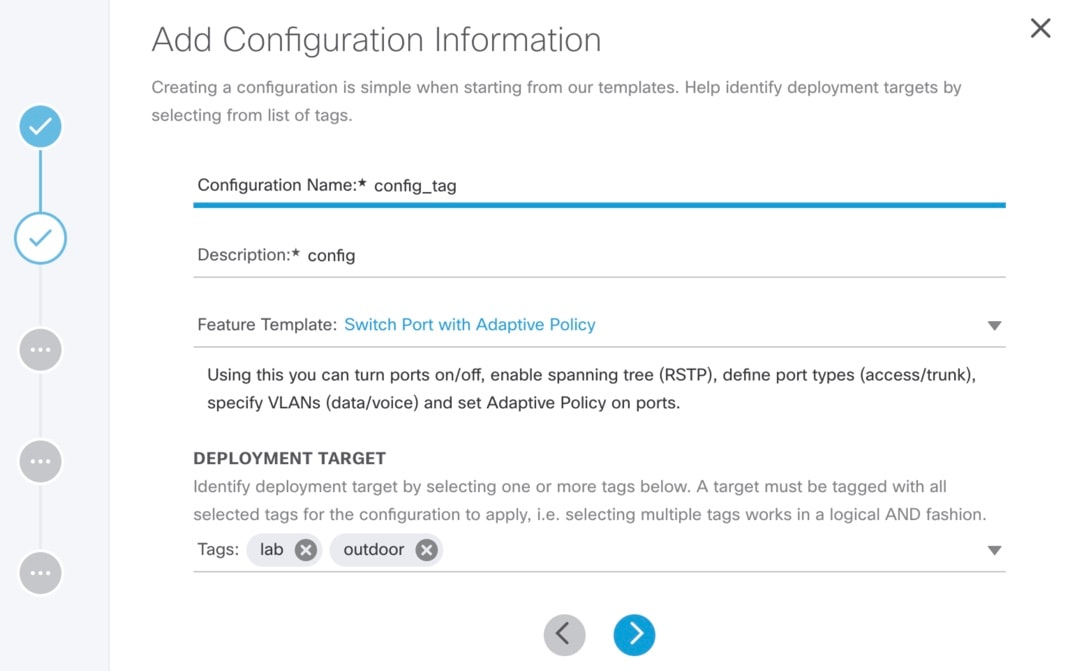Click the outdoor tag chip

pos(386,550)
